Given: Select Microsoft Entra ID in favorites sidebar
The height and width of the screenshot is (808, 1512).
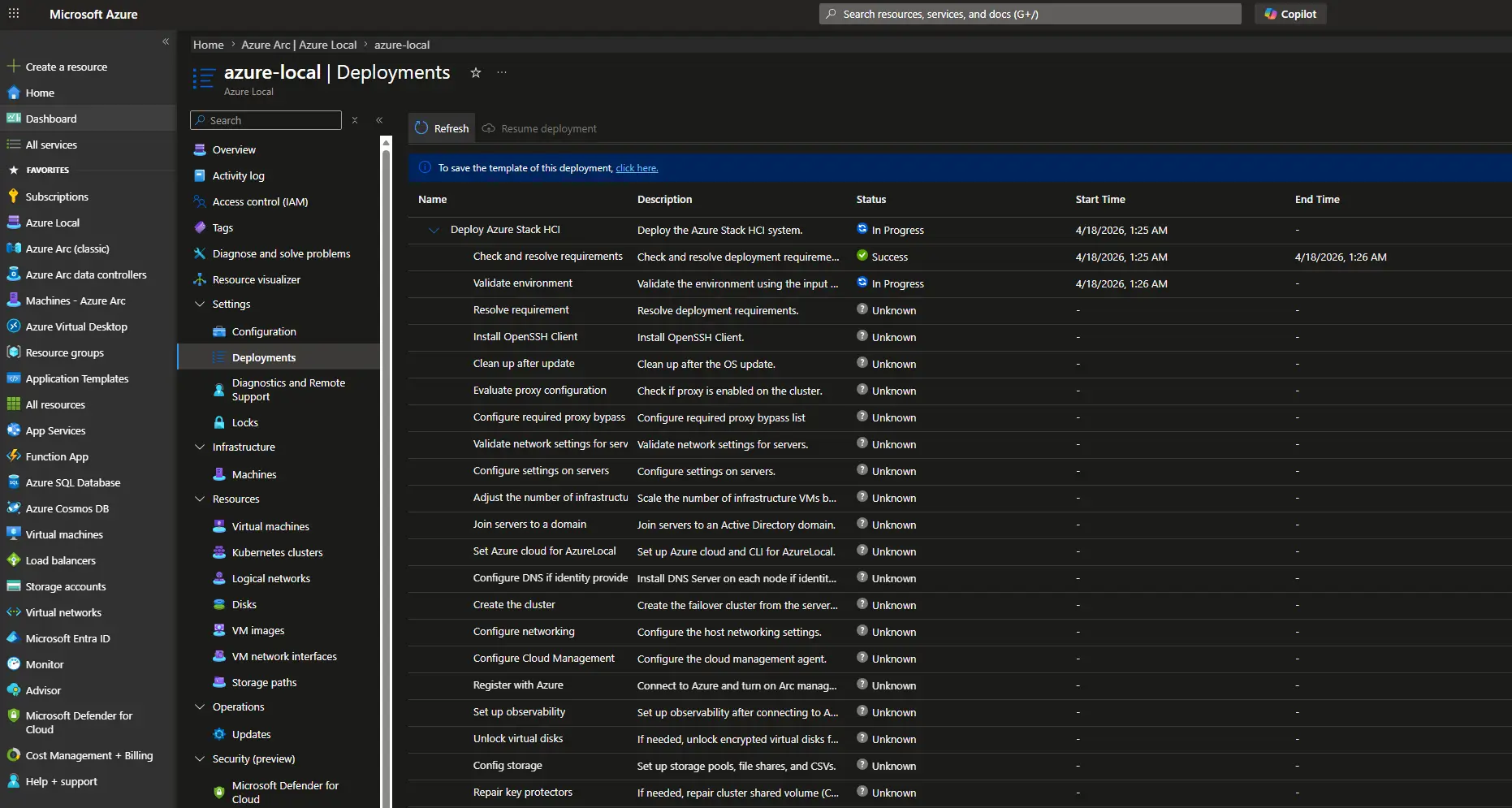Looking at the screenshot, I should [x=67, y=638].
